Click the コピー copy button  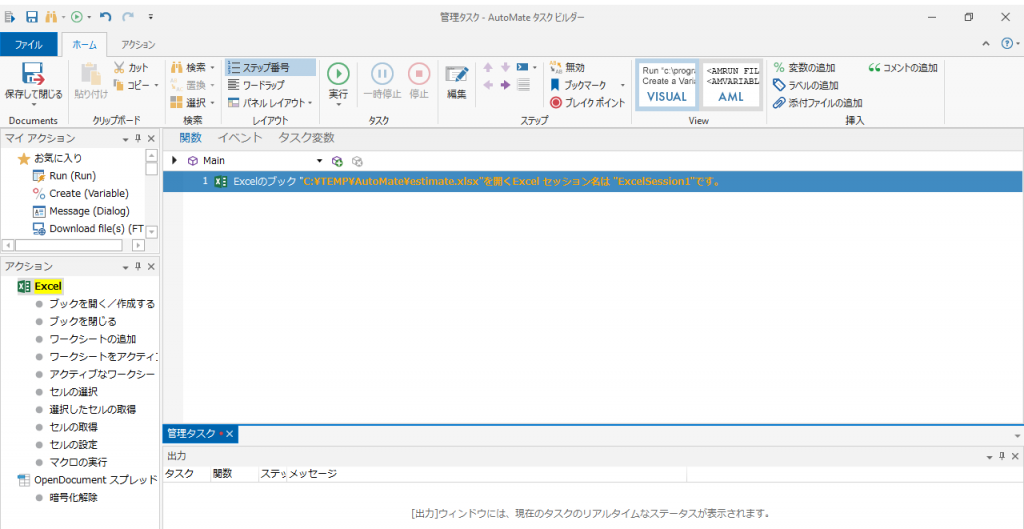[x=131, y=85]
